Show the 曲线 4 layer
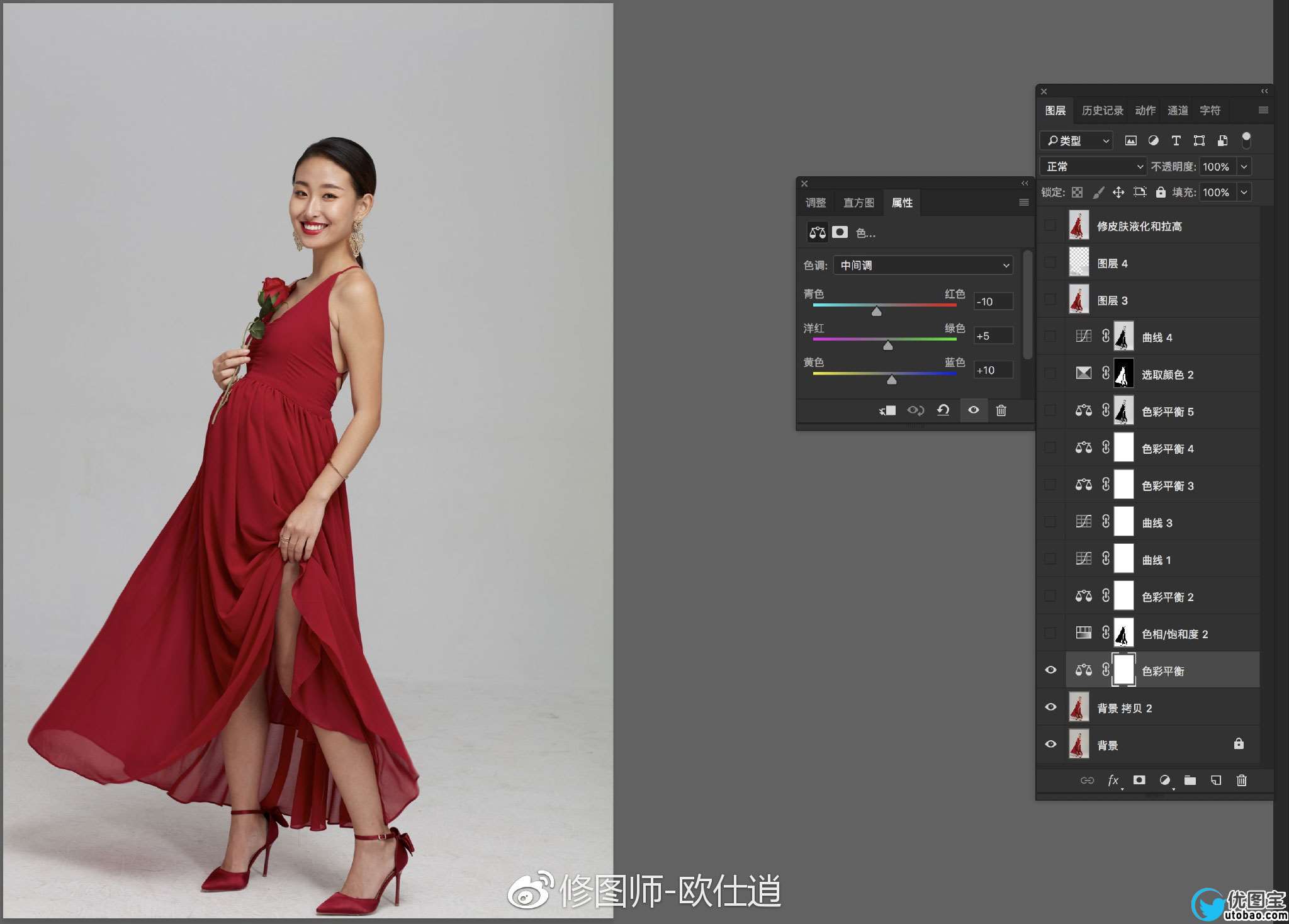1289x924 pixels. 1050,337
